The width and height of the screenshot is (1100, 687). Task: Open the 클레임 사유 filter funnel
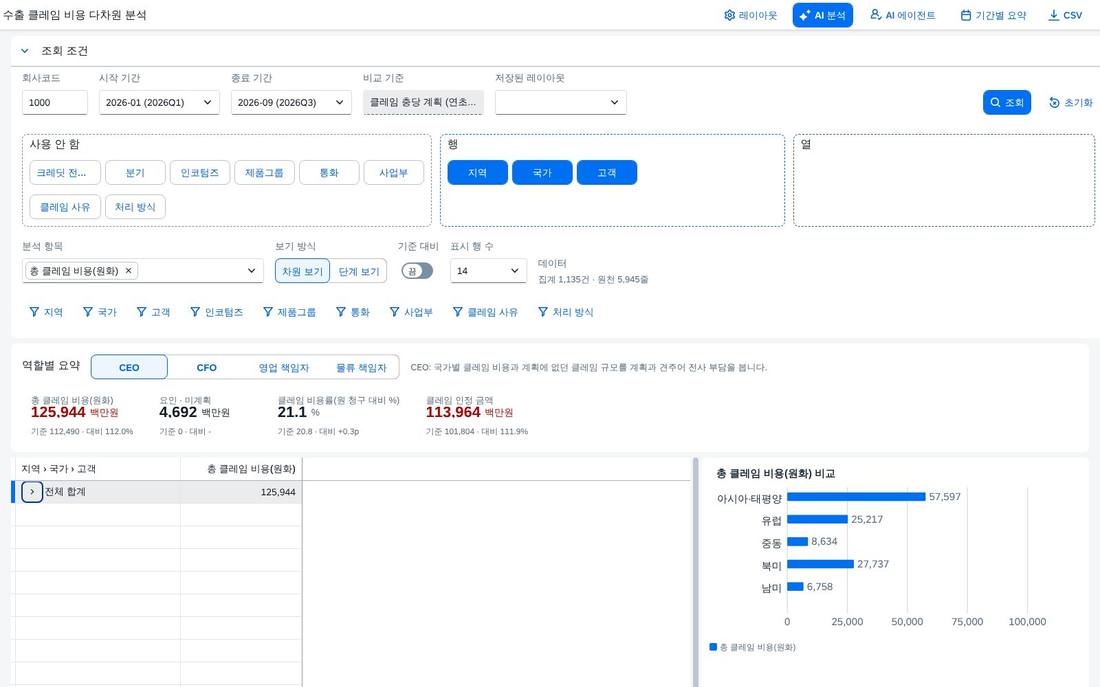pyautogui.click(x=485, y=312)
